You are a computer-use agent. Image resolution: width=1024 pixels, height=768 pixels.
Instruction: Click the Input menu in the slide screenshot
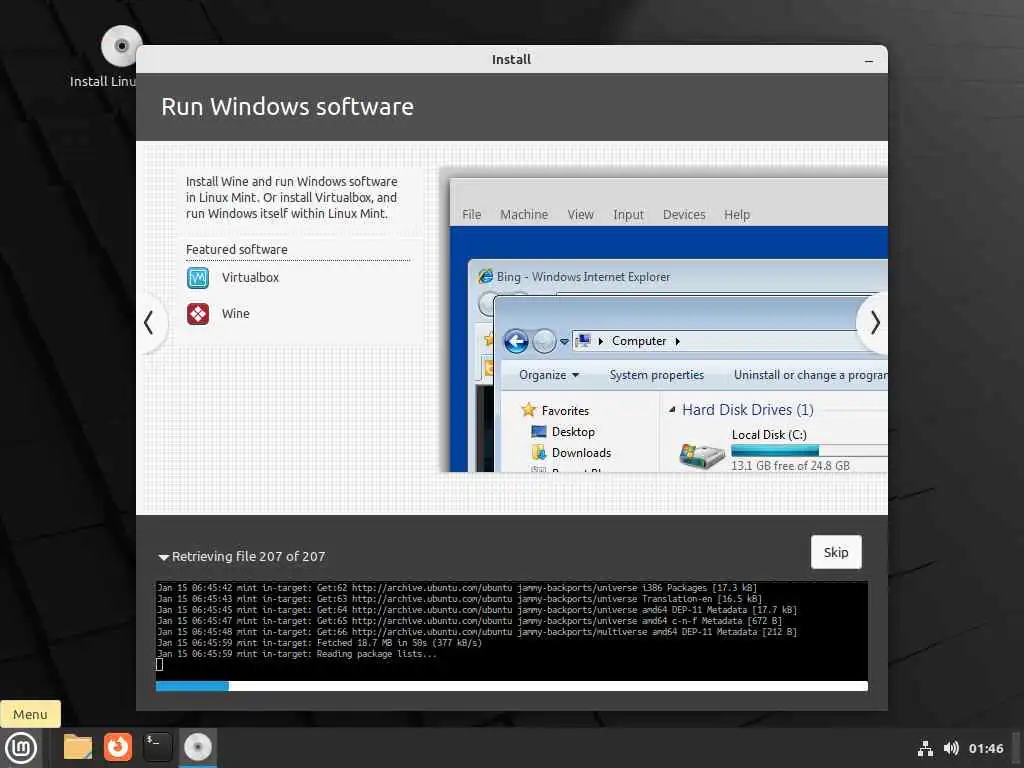628,215
